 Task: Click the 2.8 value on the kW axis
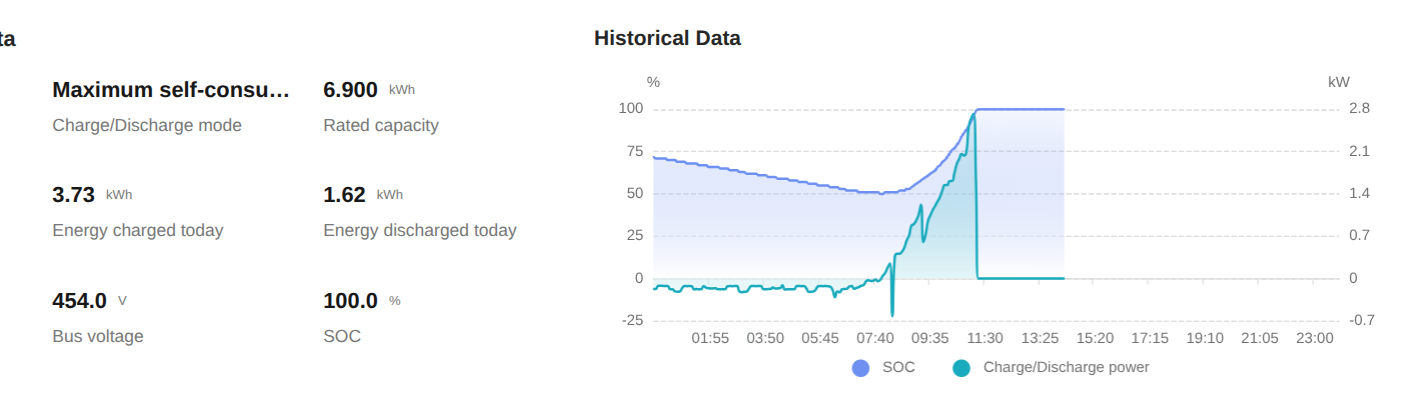(x=1359, y=108)
